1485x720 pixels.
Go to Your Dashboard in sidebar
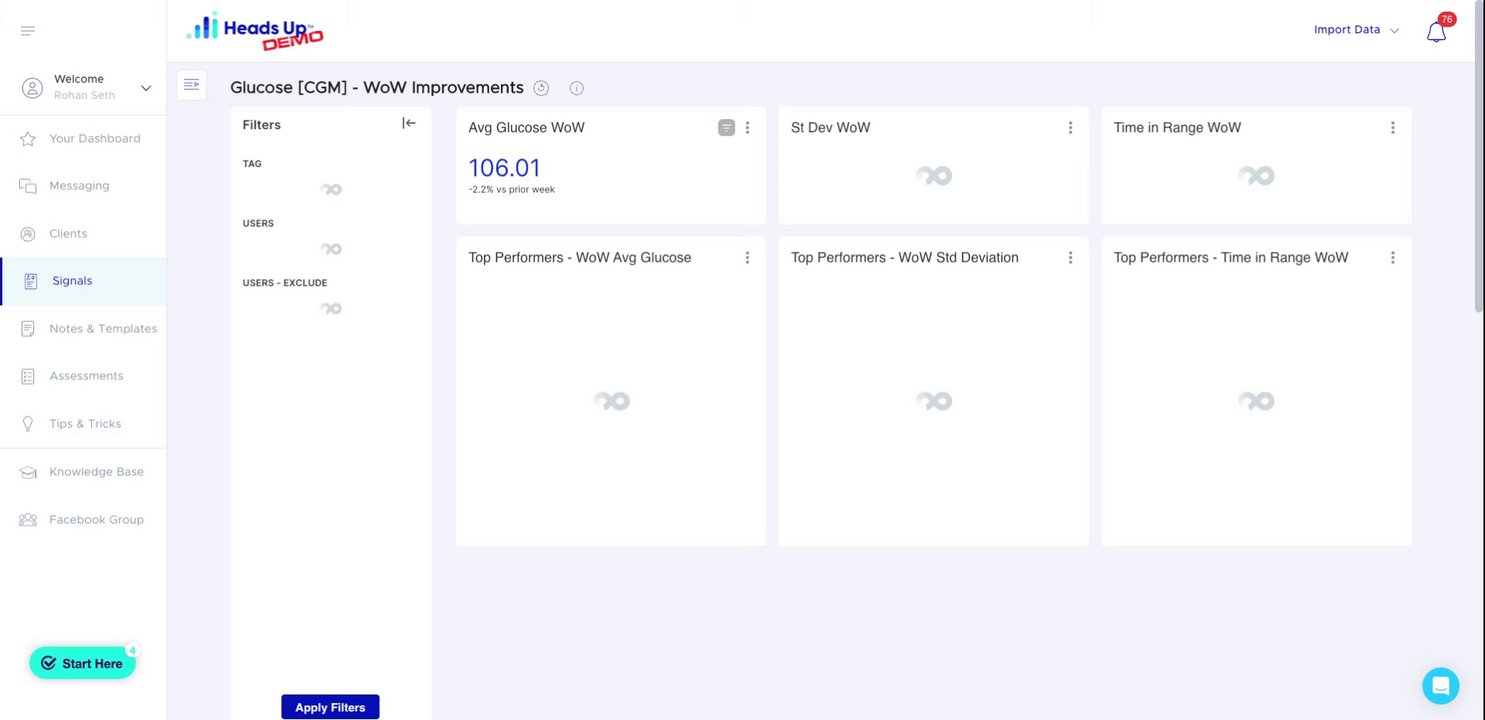94,139
